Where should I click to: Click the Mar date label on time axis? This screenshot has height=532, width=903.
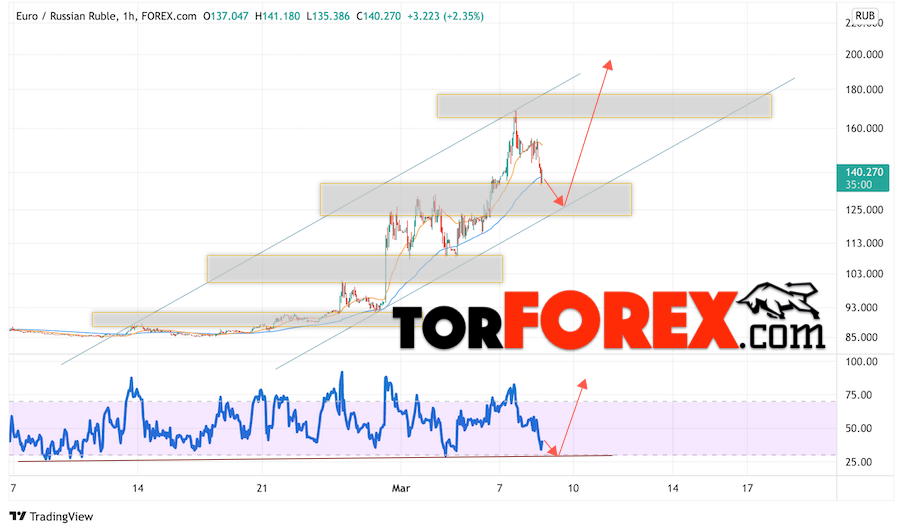(401, 489)
